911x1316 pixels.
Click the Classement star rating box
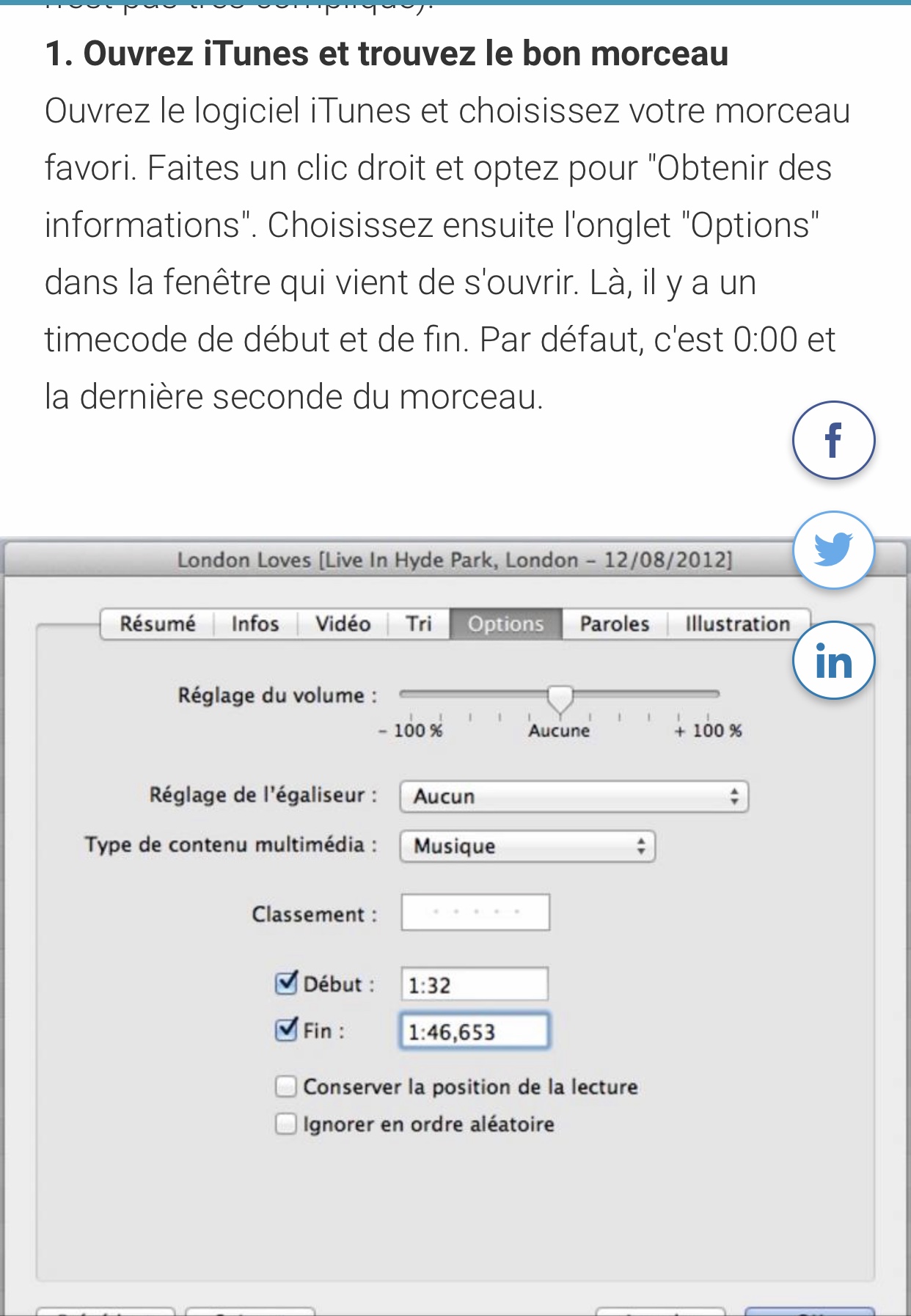pyautogui.click(x=475, y=913)
